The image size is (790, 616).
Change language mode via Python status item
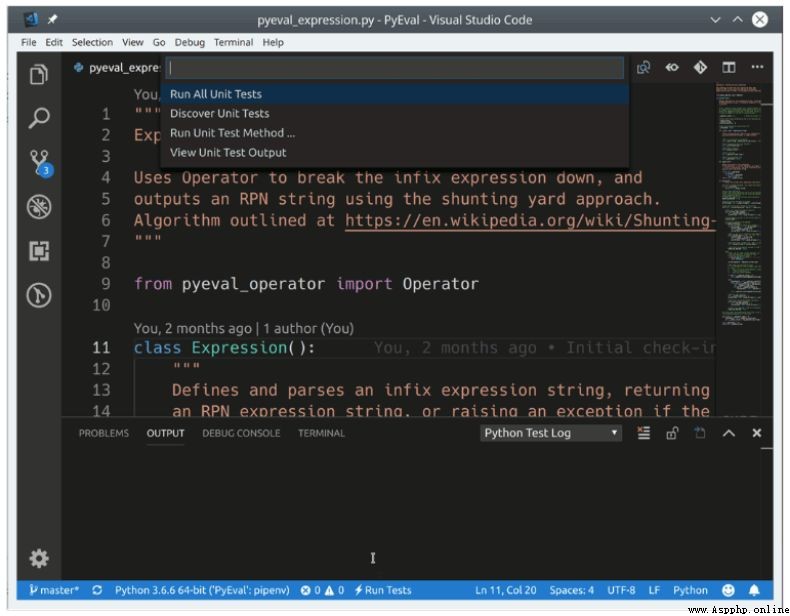[x=690, y=590]
